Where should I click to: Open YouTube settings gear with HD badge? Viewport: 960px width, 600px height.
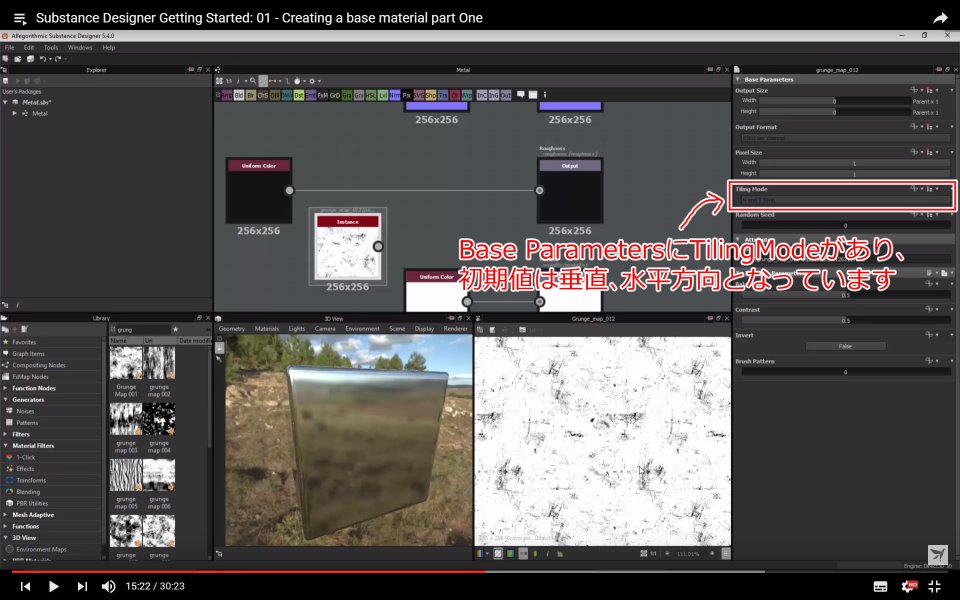[909, 586]
